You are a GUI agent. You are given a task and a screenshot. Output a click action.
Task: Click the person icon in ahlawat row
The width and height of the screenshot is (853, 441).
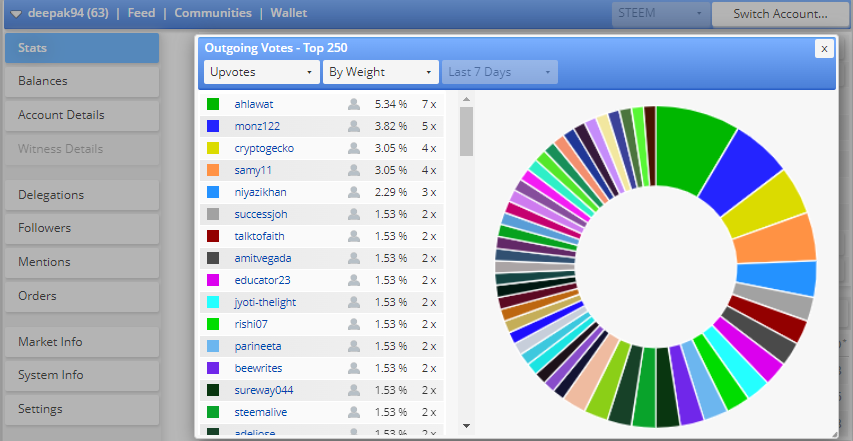(354, 104)
